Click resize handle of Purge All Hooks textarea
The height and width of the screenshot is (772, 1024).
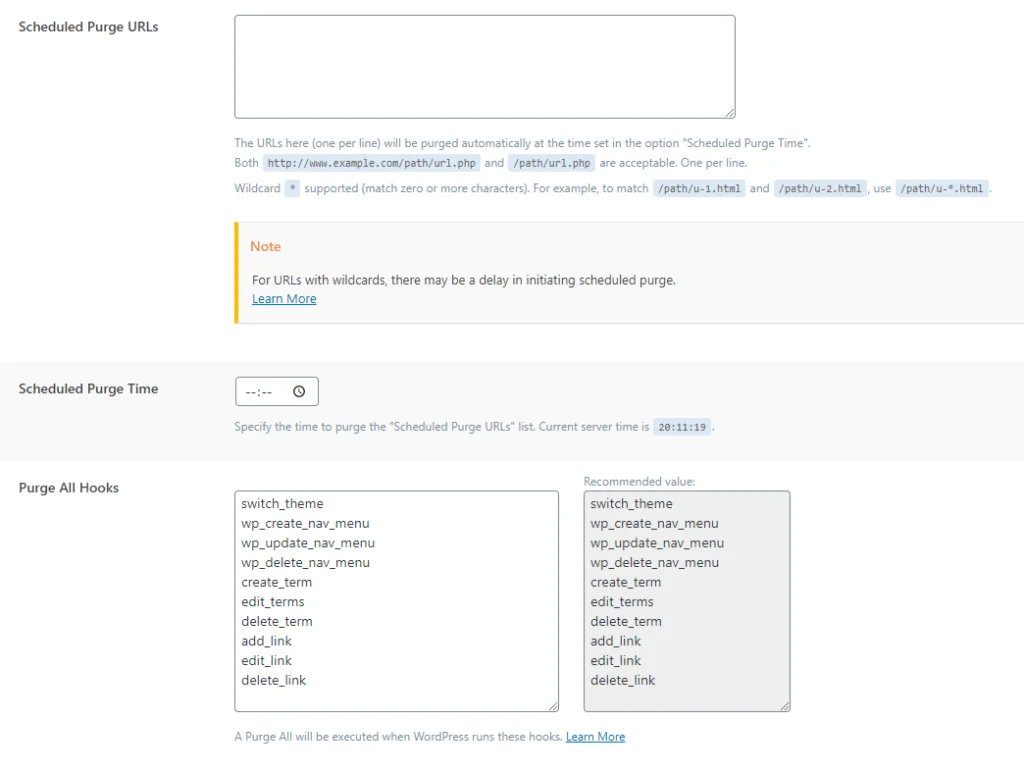point(553,705)
